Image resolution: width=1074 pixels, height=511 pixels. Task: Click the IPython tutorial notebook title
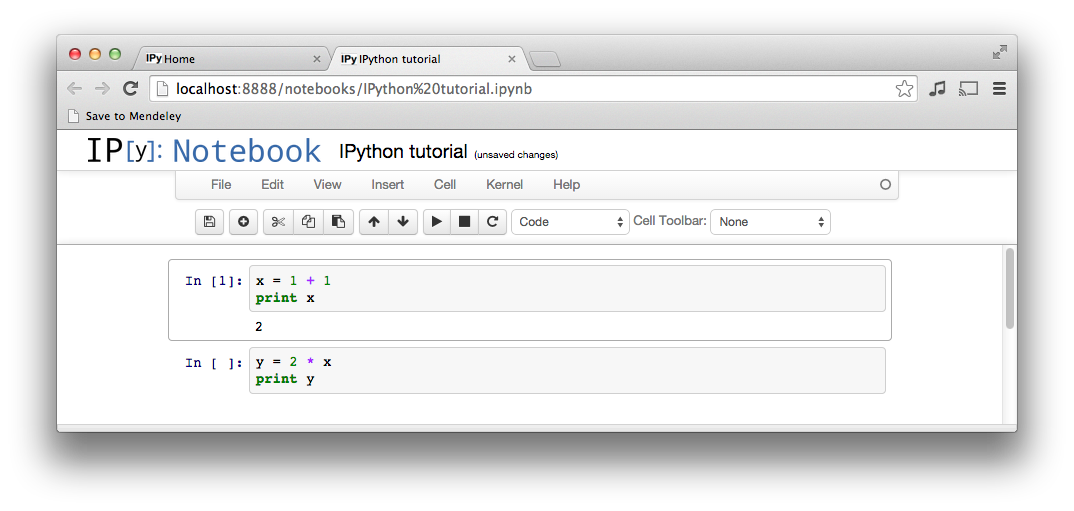[403, 152]
